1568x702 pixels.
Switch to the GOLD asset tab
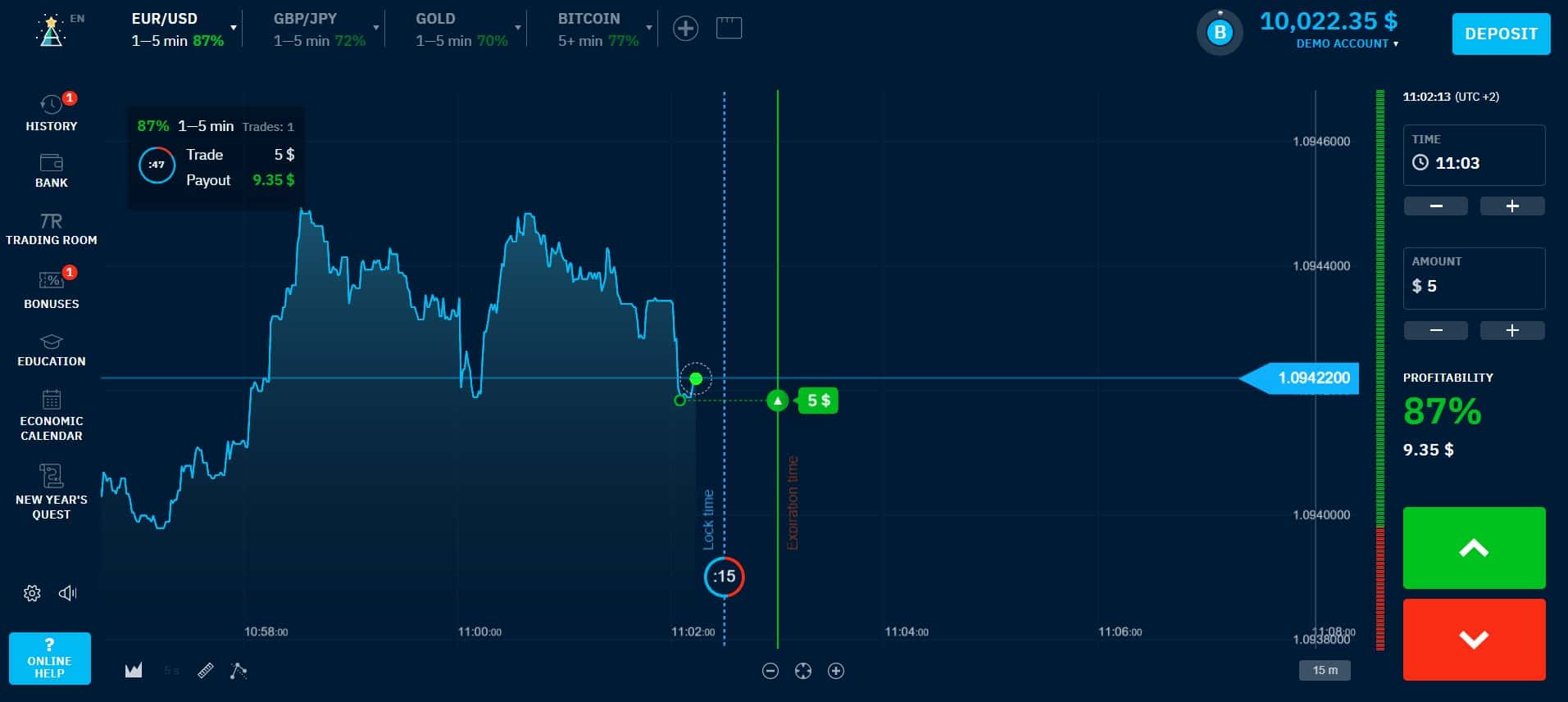(x=461, y=29)
